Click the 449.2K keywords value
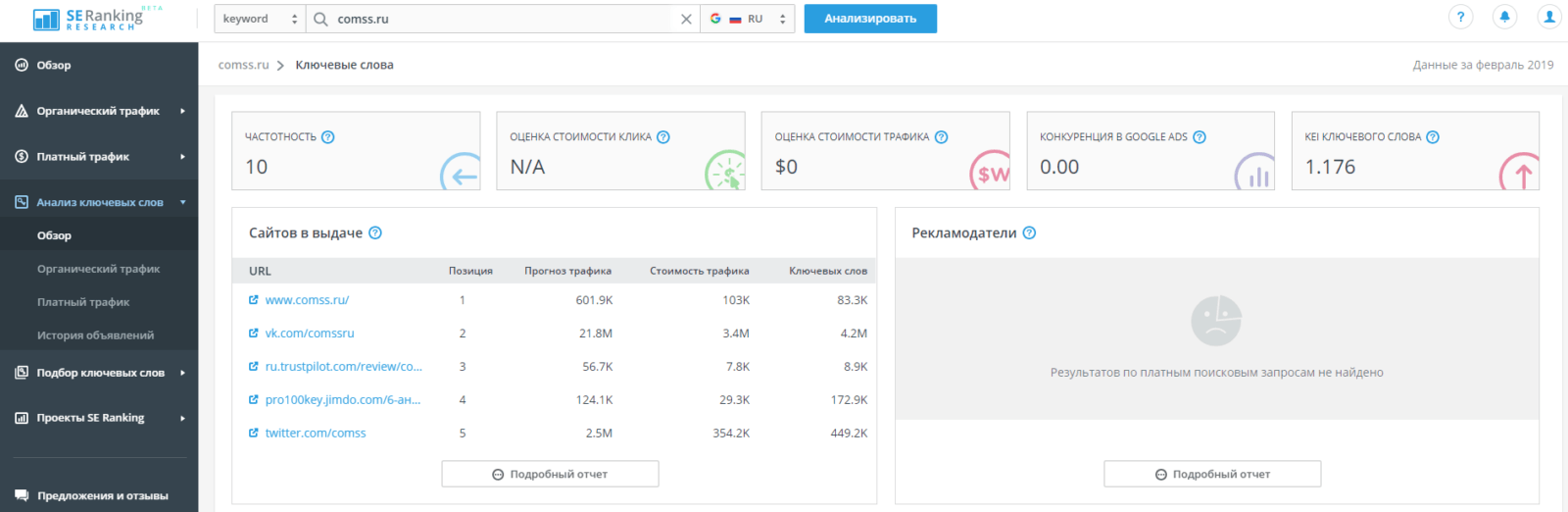This screenshot has width=1568, height=512. click(x=849, y=434)
